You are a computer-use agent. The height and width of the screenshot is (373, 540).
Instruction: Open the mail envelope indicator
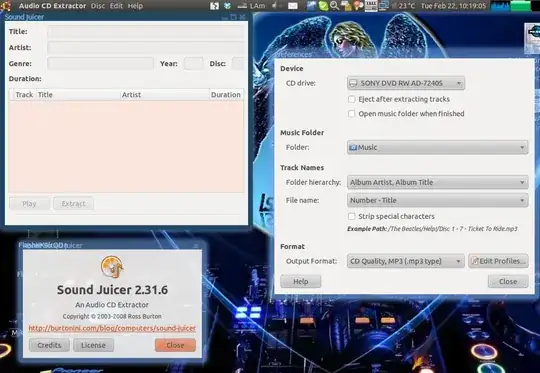point(292,6)
